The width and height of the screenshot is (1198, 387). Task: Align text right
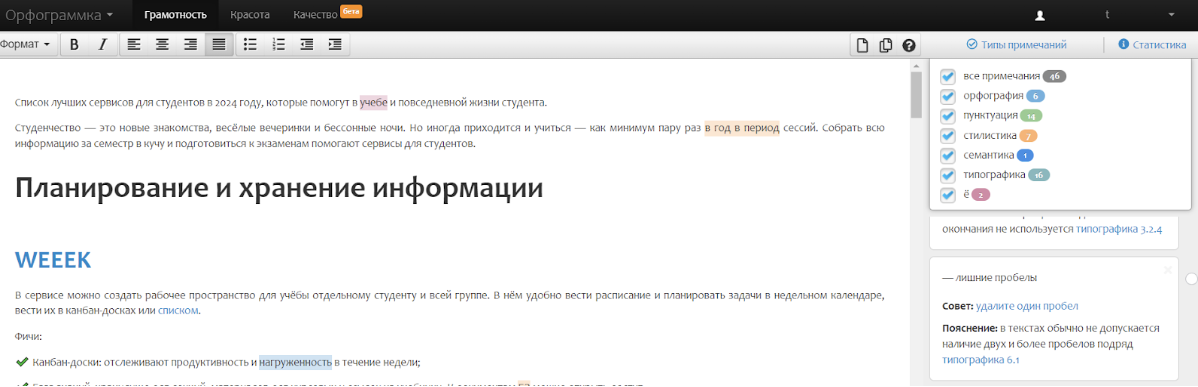(190, 45)
